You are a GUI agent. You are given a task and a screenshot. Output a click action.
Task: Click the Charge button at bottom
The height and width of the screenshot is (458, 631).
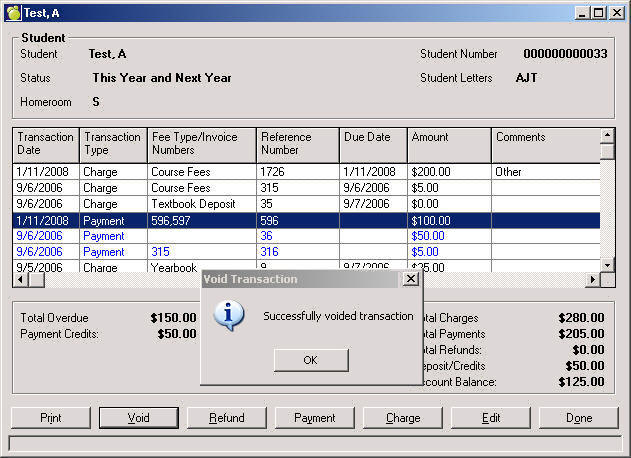tap(403, 418)
